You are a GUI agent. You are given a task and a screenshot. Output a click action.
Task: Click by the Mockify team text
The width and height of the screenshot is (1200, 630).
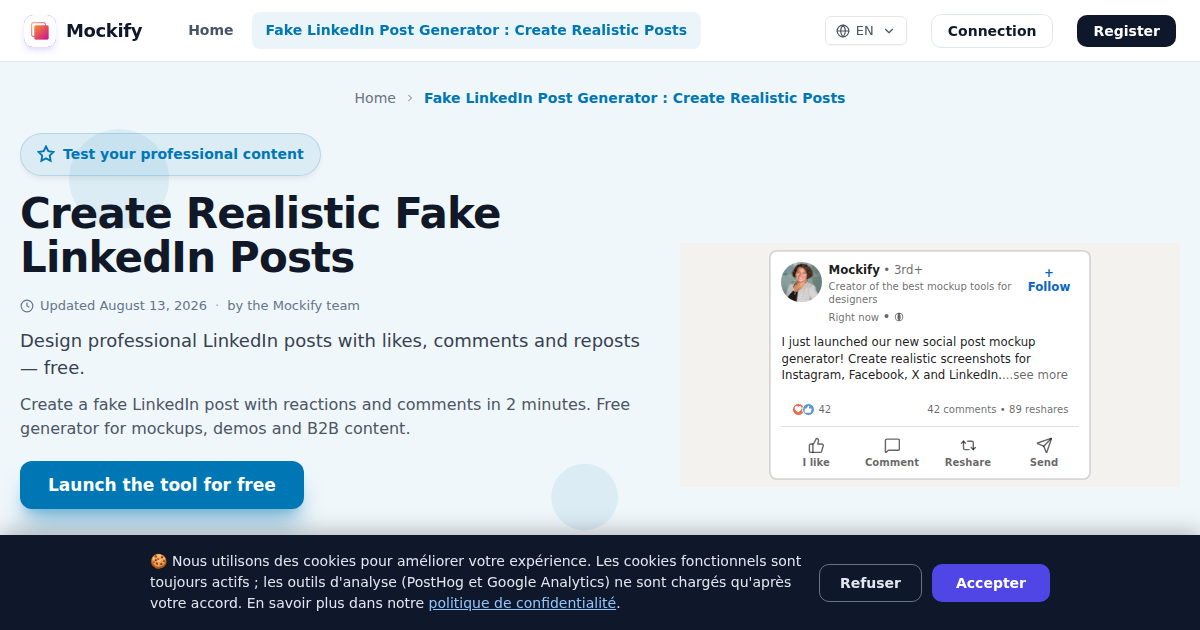293,306
